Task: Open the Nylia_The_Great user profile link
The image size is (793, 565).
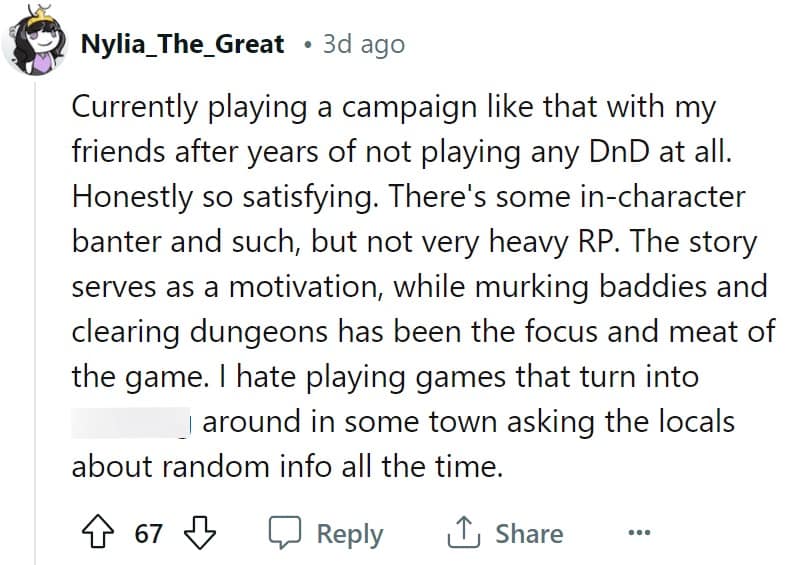Action: pyautogui.click(x=182, y=44)
